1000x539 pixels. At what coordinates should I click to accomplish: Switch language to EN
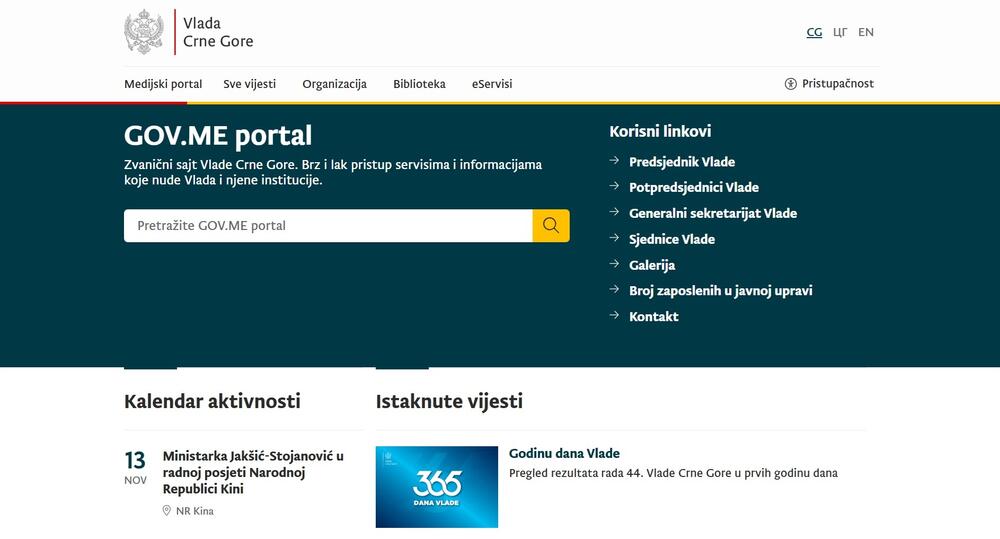click(x=865, y=32)
